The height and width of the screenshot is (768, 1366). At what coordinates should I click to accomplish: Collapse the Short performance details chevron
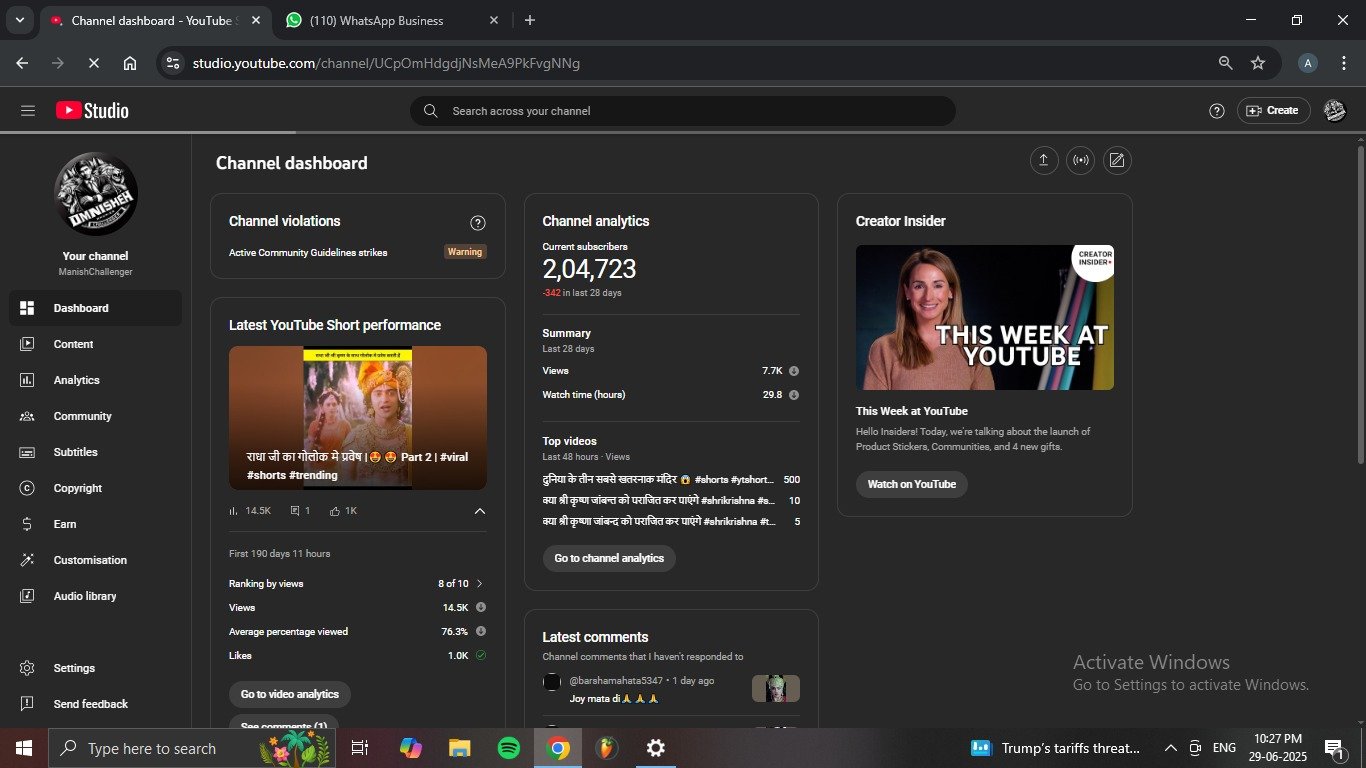coord(480,511)
